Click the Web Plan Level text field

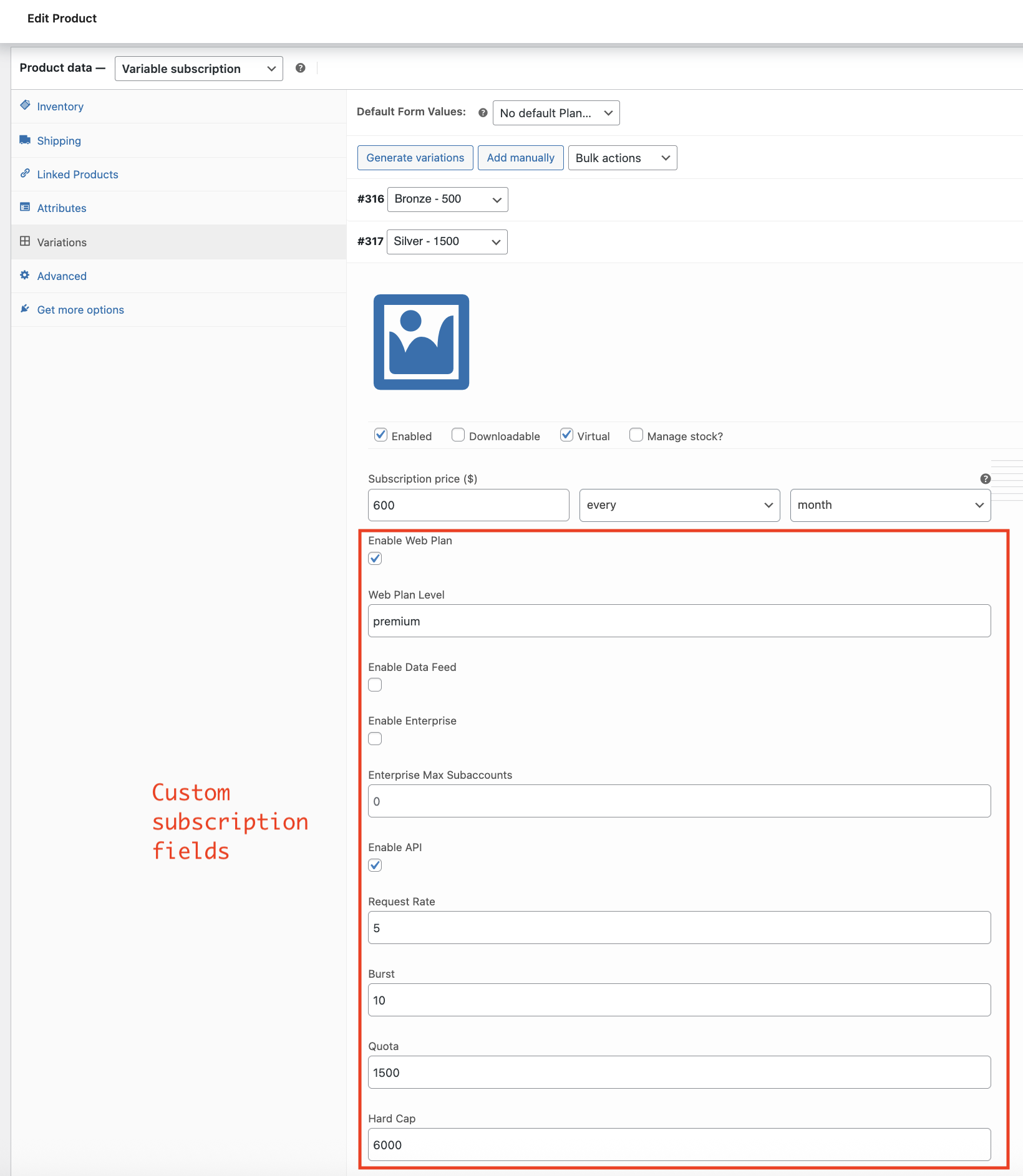(679, 621)
